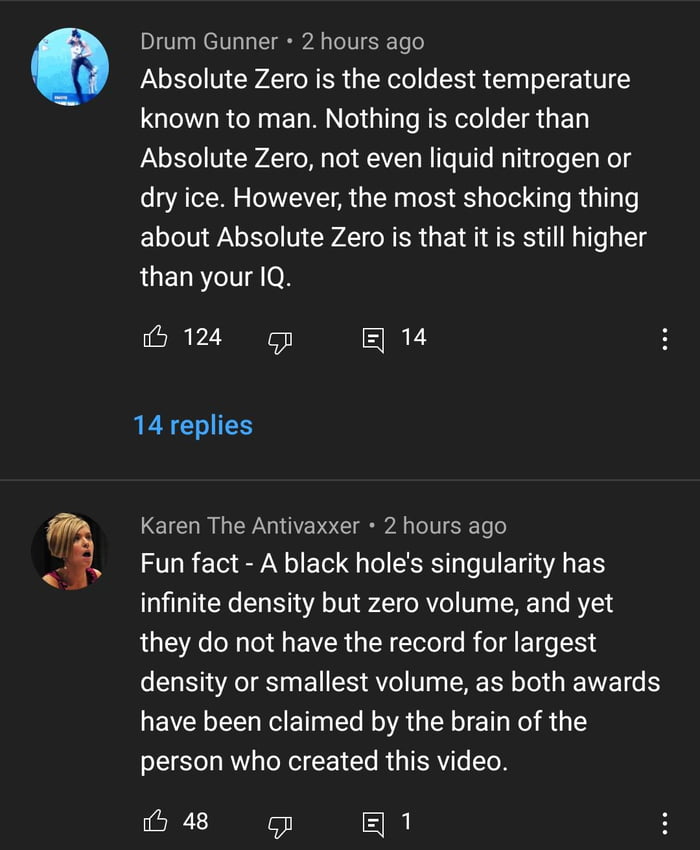Open the three-dot menu on Karen's comment
The width and height of the screenshot is (700, 850).
(665, 824)
